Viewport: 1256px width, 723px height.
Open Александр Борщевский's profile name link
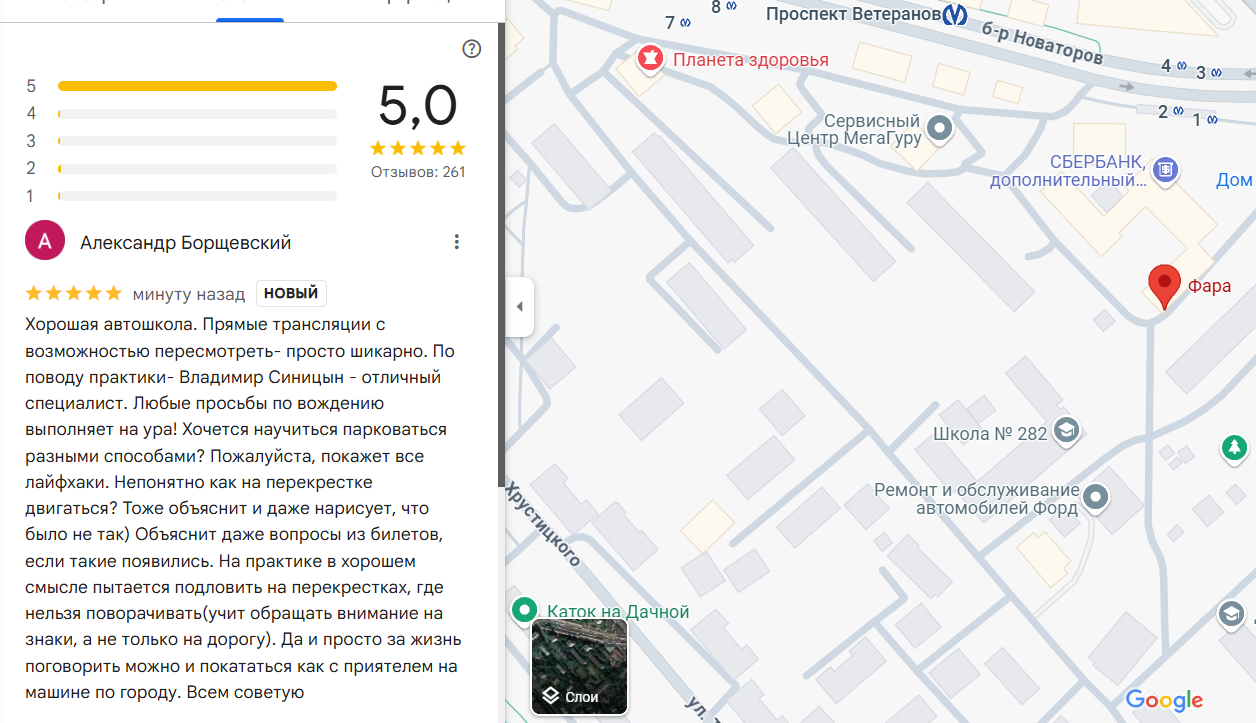pyautogui.click(x=185, y=242)
